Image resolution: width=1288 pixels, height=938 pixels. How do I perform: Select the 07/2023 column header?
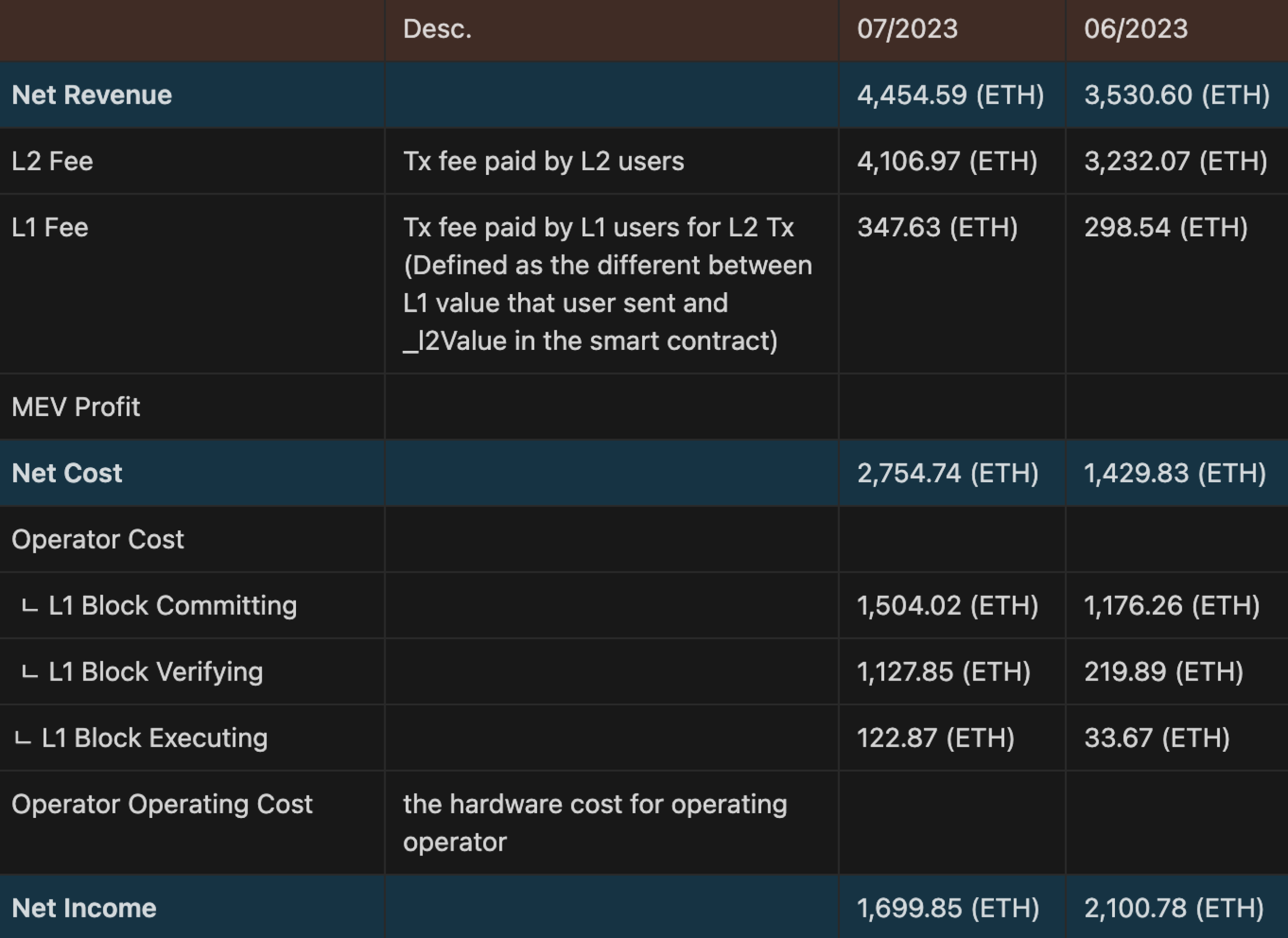point(907,29)
